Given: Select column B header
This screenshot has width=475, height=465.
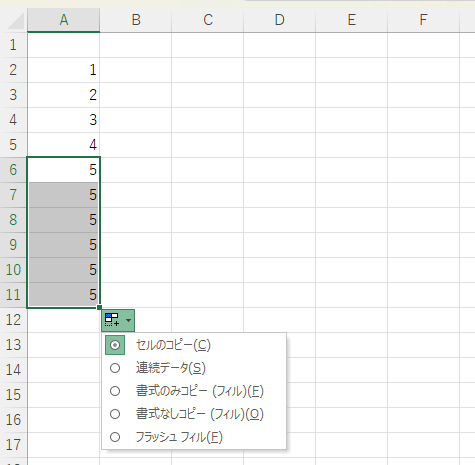Looking at the screenshot, I should tap(136, 20).
